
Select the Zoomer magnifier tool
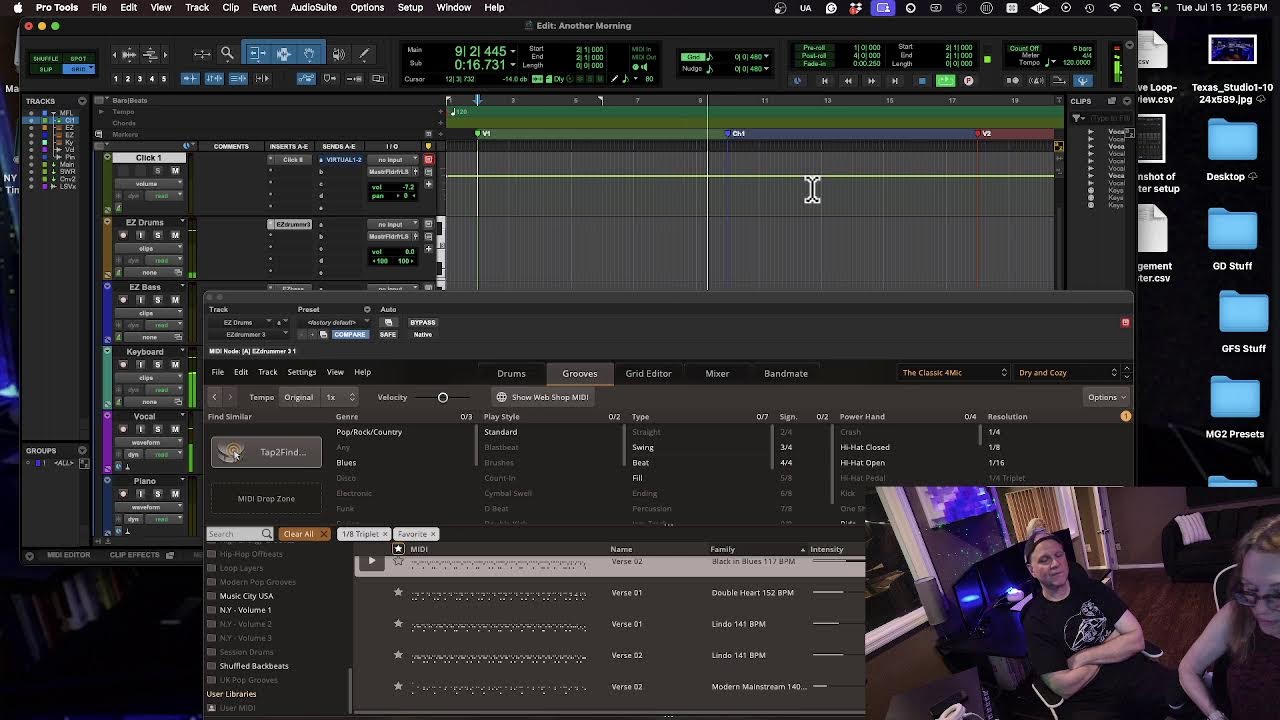(x=227, y=54)
